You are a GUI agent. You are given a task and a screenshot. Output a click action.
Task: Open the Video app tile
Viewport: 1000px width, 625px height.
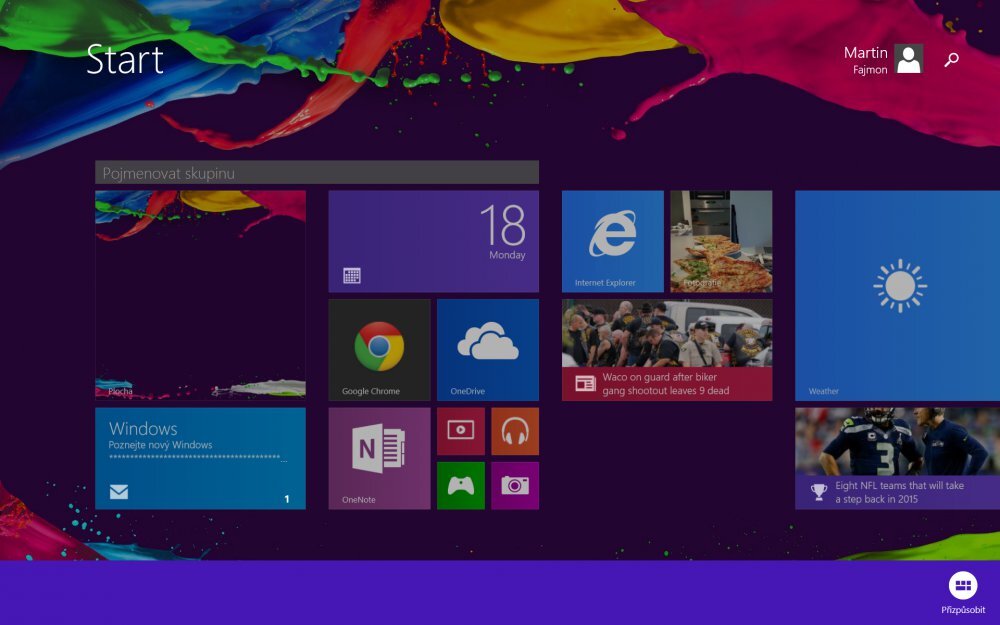(x=460, y=431)
